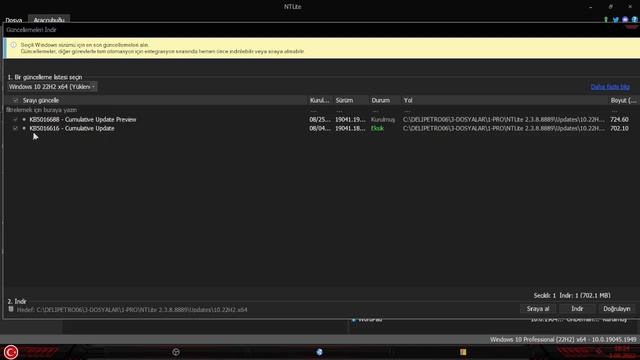Click the 08/04 date cell
The image size is (640, 360).
point(320,128)
